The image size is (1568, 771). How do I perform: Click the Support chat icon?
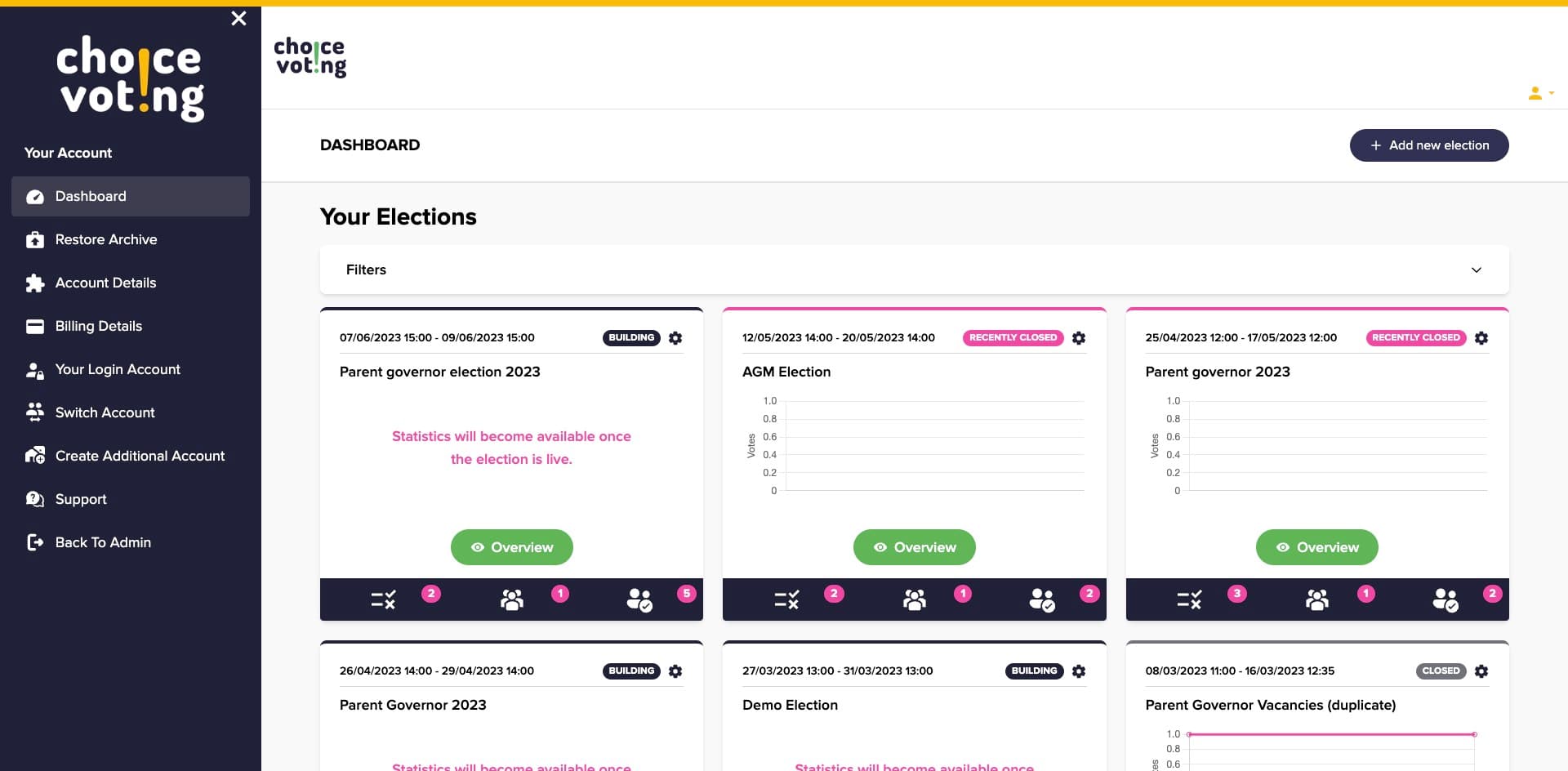pos(35,499)
